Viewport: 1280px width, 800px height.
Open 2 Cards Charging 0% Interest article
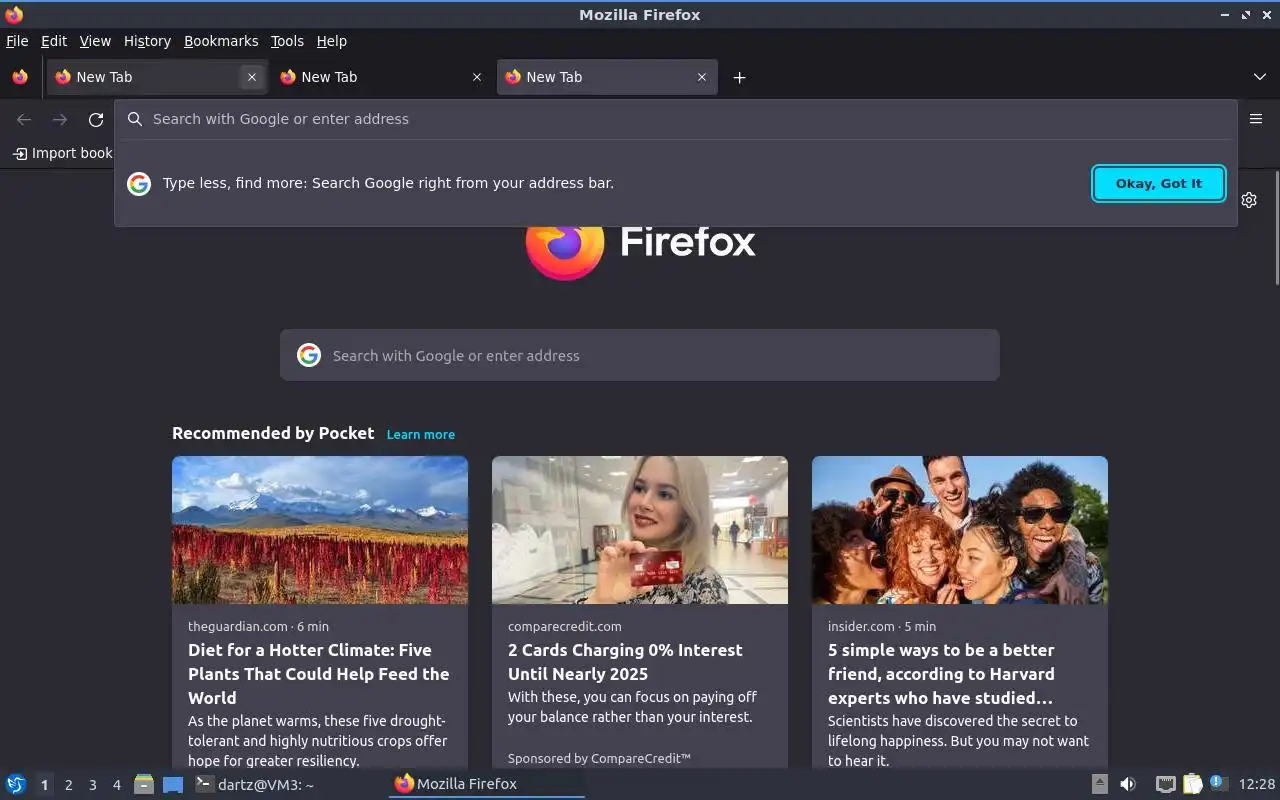click(625, 662)
